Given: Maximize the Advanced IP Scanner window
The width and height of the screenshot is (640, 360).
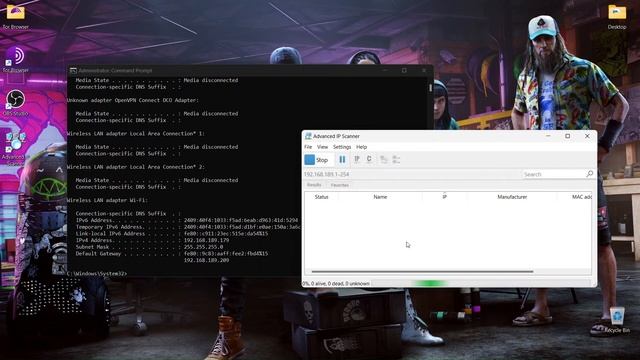Looking at the screenshot, I should [x=567, y=136].
